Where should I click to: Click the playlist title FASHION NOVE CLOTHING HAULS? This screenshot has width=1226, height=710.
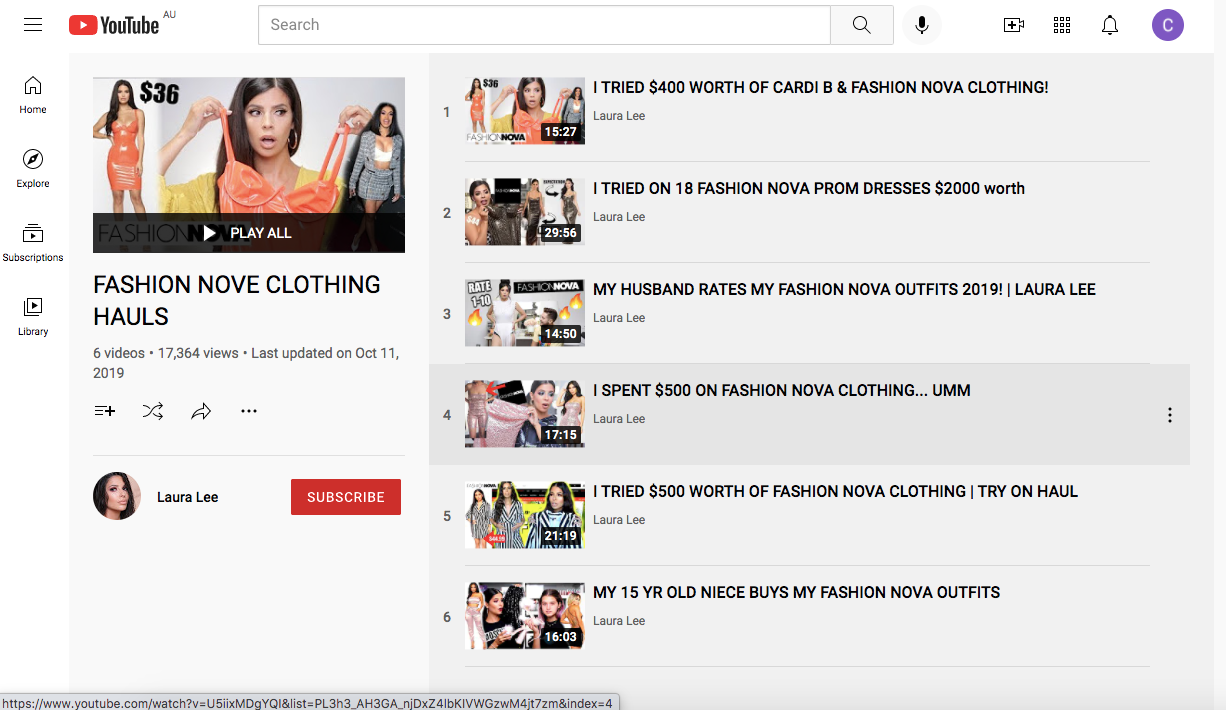pos(237,301)
